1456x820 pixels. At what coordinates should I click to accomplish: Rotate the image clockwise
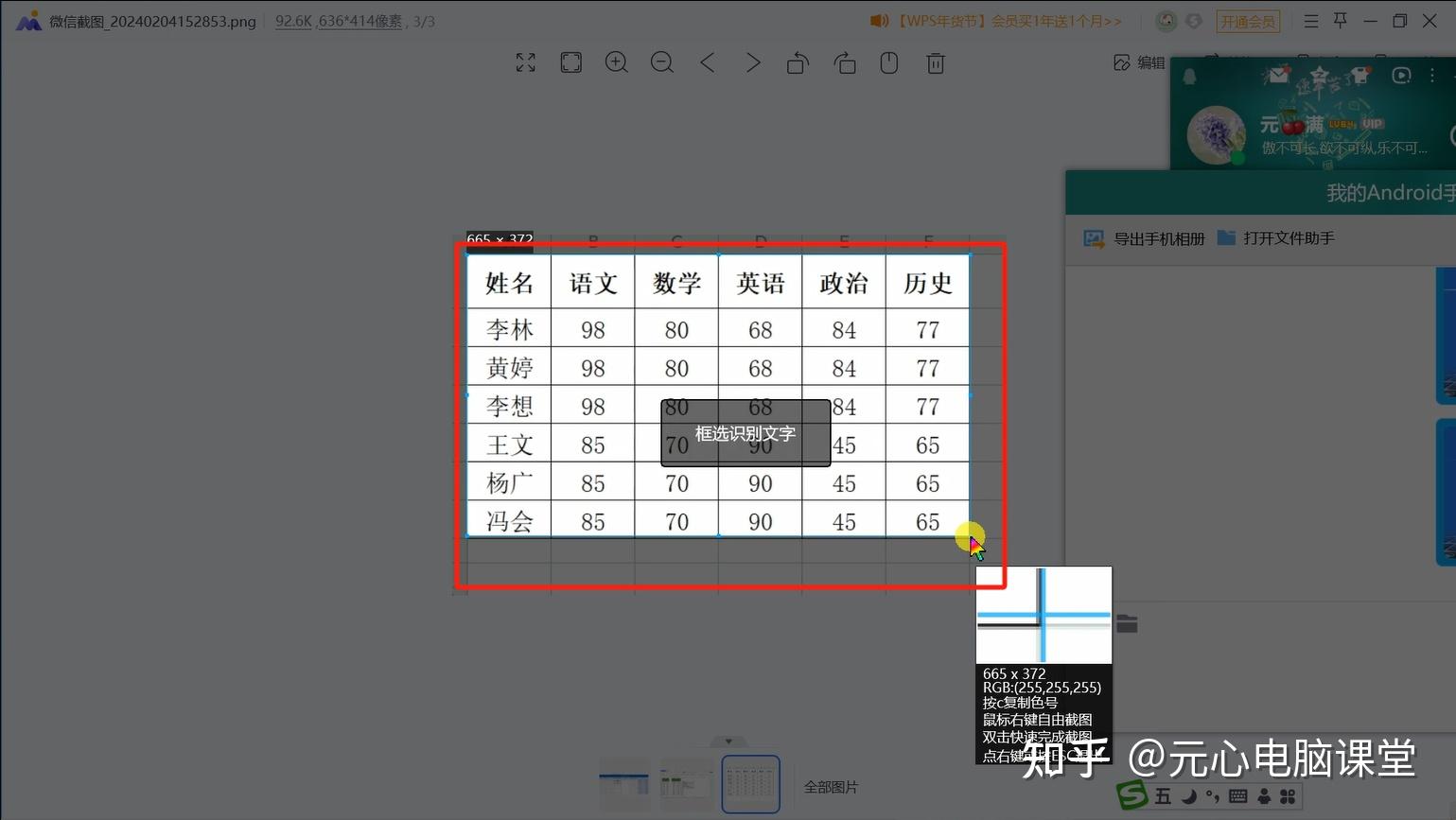[x=843, y=62]
